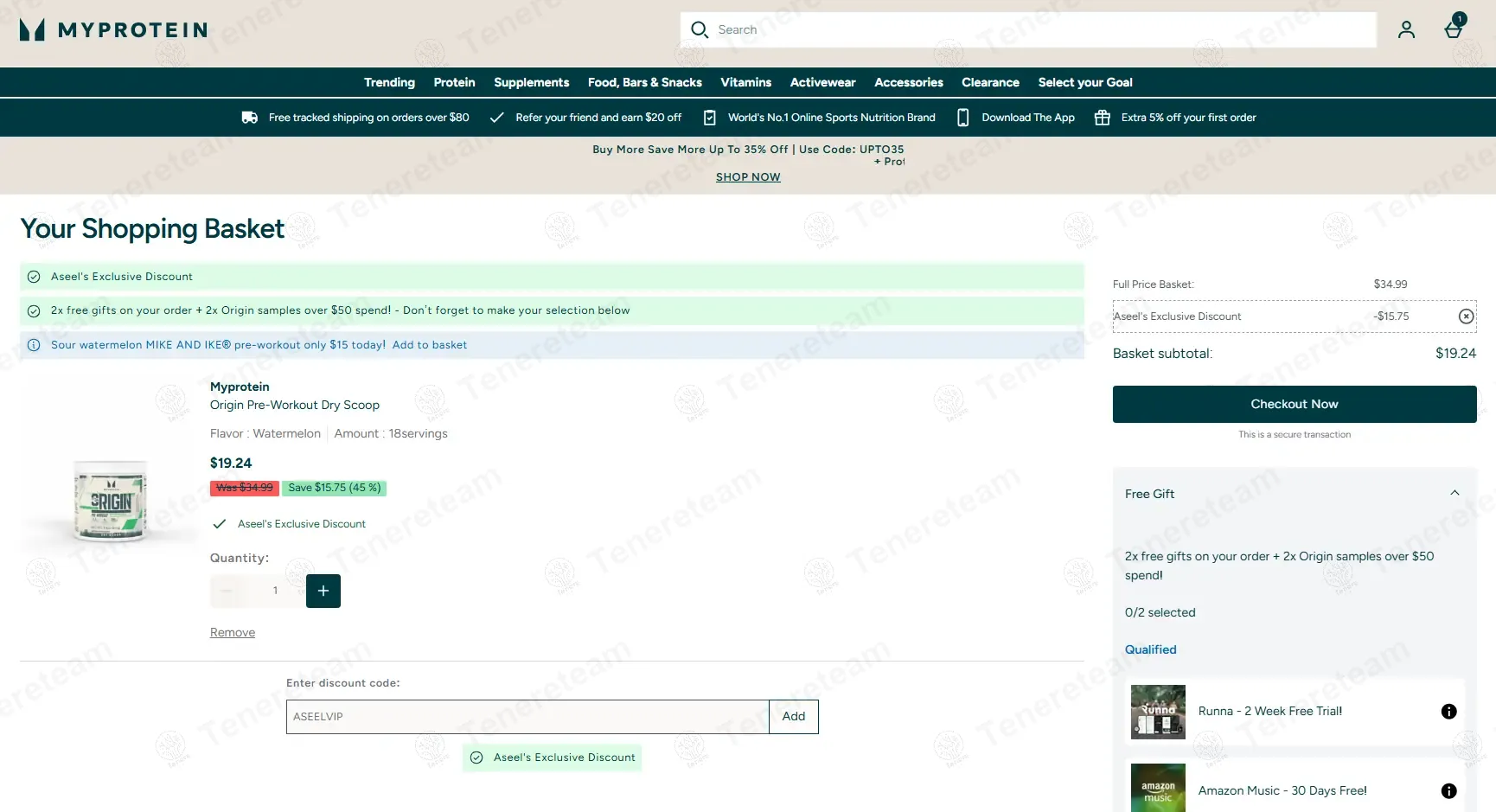
Task: Click the 2x free gifts green notification bar
Action: (x=552, y=311)
